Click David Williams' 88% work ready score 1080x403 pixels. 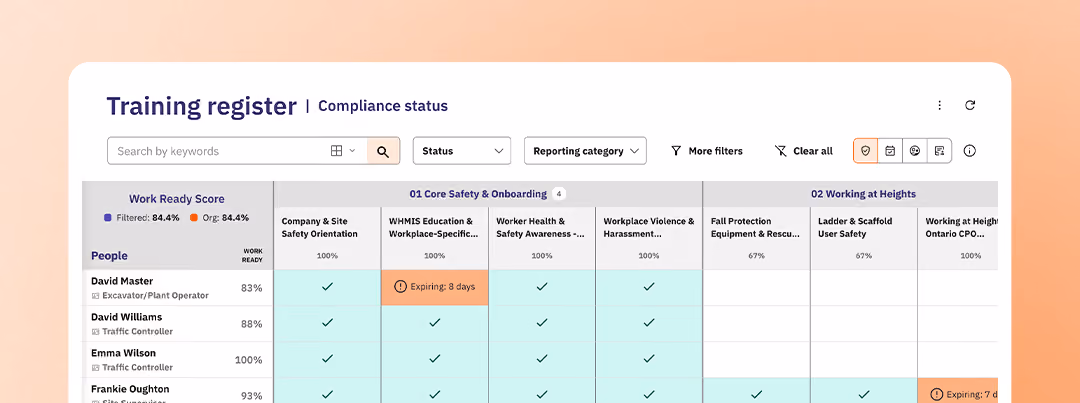click(x=251, y=324)
